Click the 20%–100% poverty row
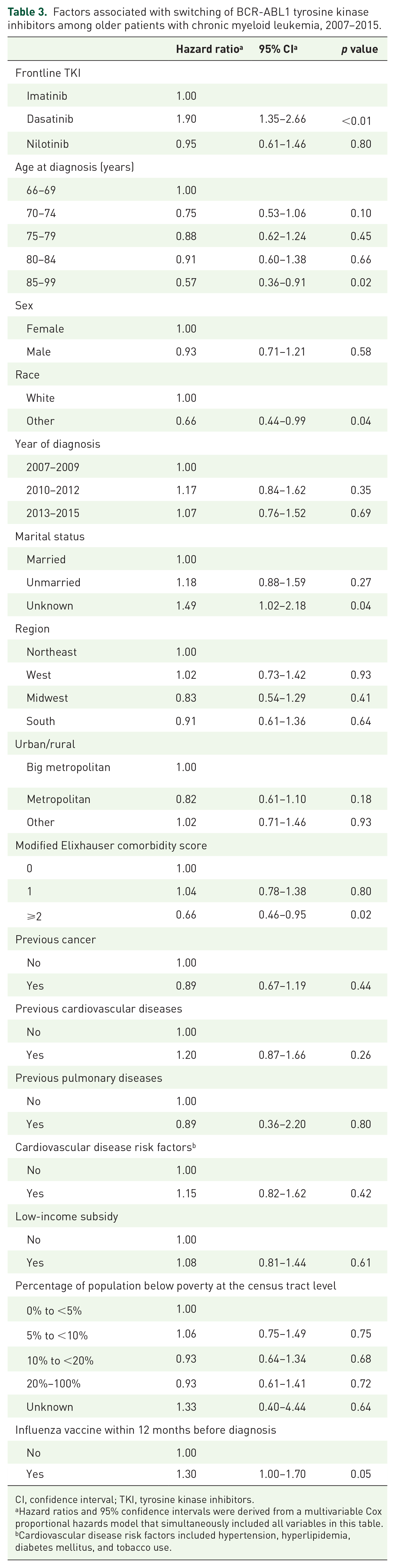 [x=197, y=1384]
